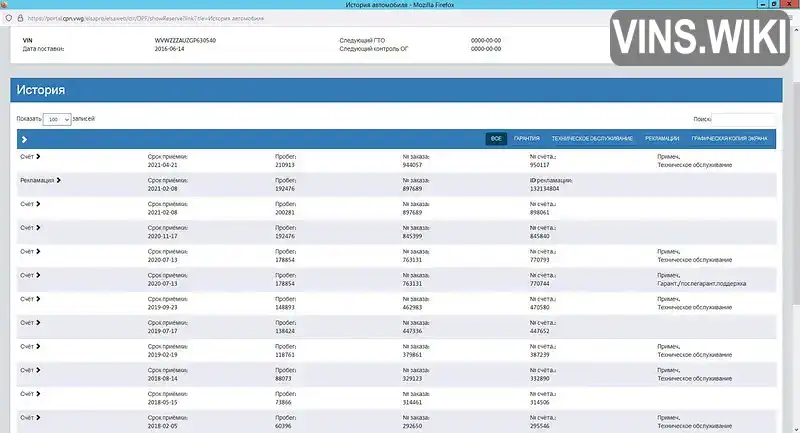Open the records-per-page dropdown showing 100

click(57, 119)
